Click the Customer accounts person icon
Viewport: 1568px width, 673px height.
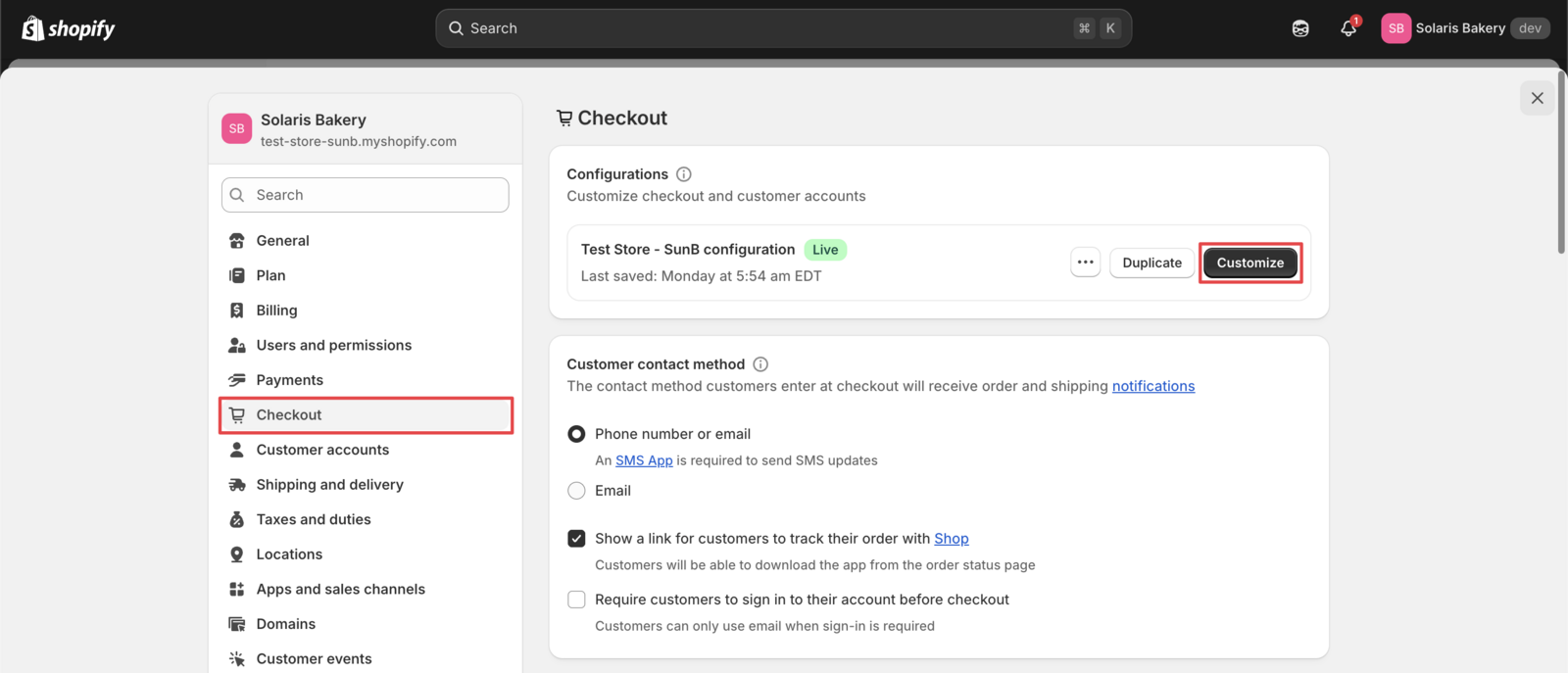pyautogui.click(x=236, y=450)
